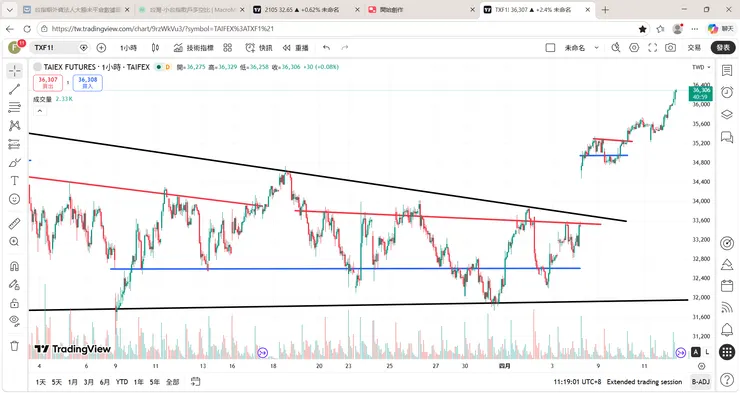Open the notifications bell panel
Image resolution: width=740 pixels, height=393 pixels.
(x=727, y=329)
